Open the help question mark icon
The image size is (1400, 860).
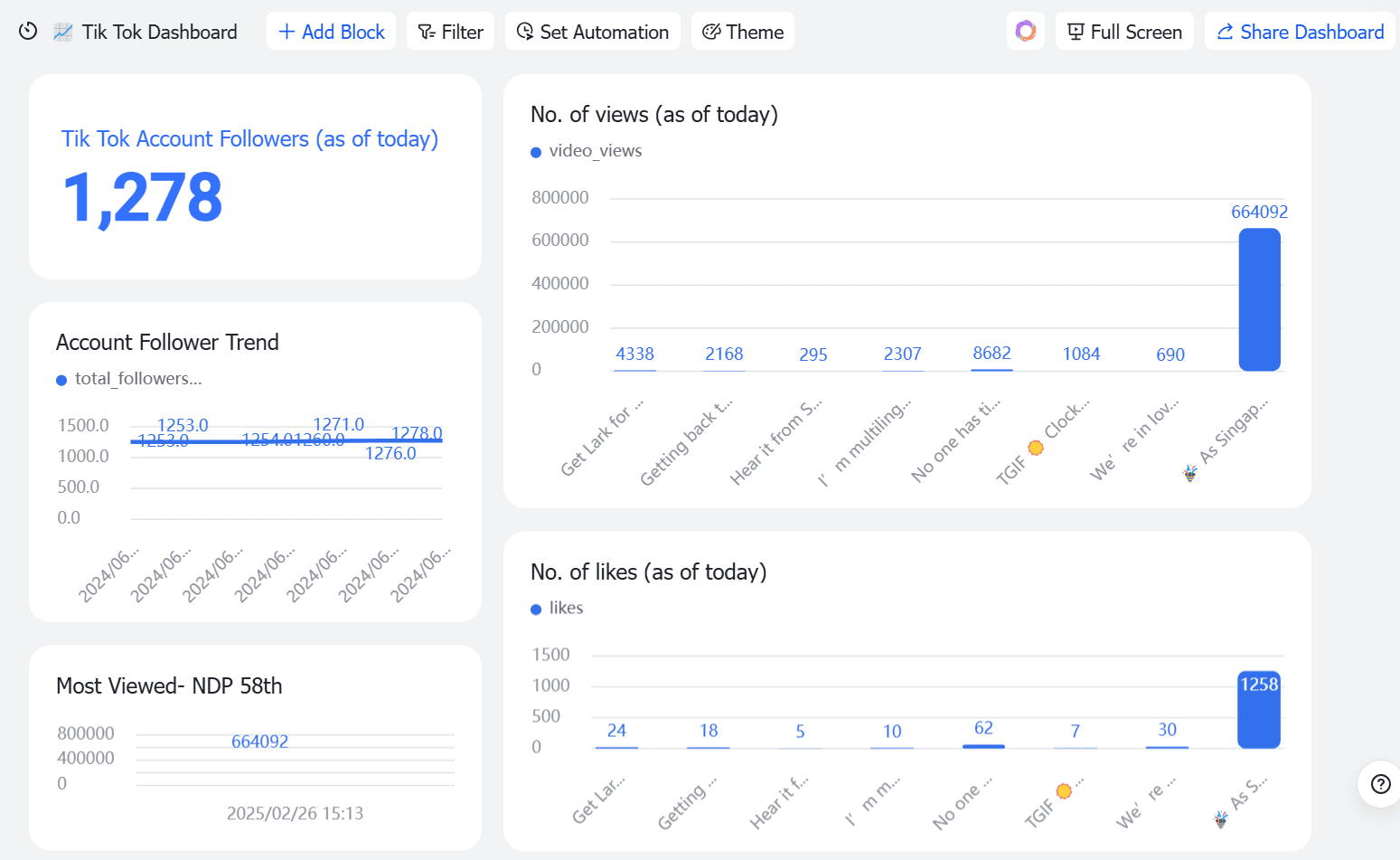1380,784
